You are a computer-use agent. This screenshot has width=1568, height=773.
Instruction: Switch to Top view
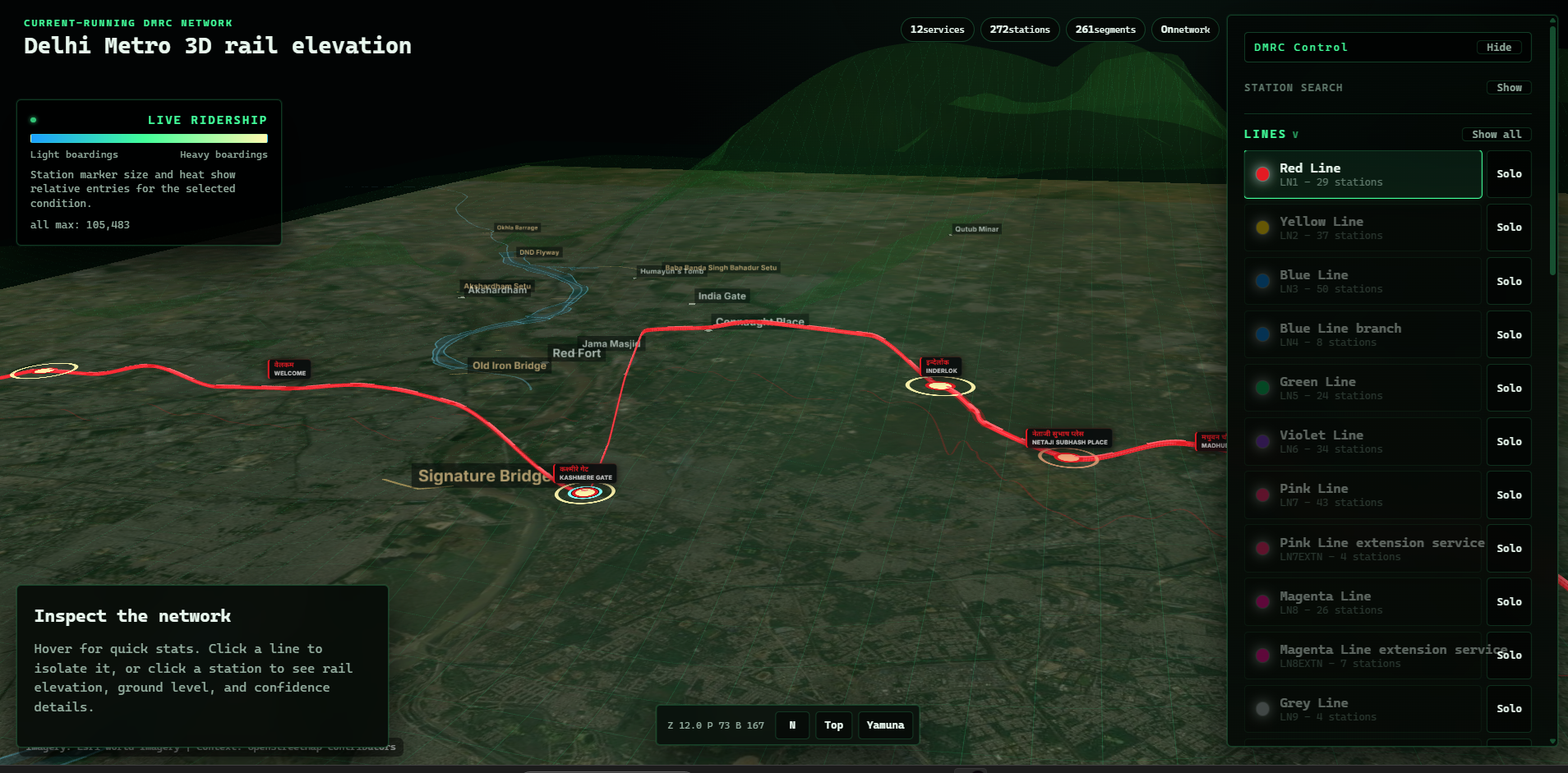[x=833, y=725]
